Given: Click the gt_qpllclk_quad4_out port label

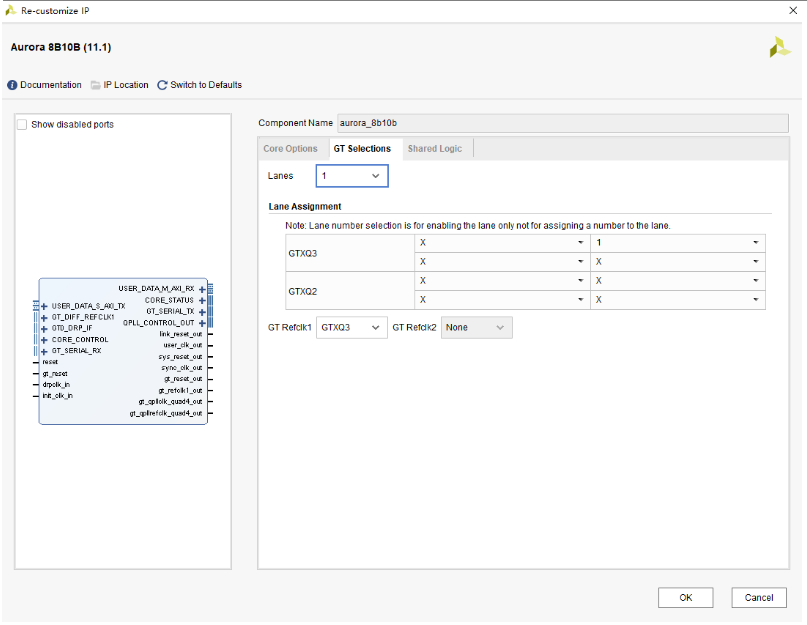Looking at the screenshot, I should point(170,402).
